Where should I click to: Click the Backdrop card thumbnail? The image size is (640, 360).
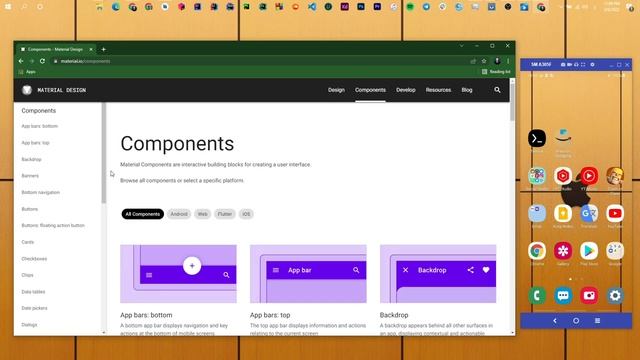click(x=438, y=274)
